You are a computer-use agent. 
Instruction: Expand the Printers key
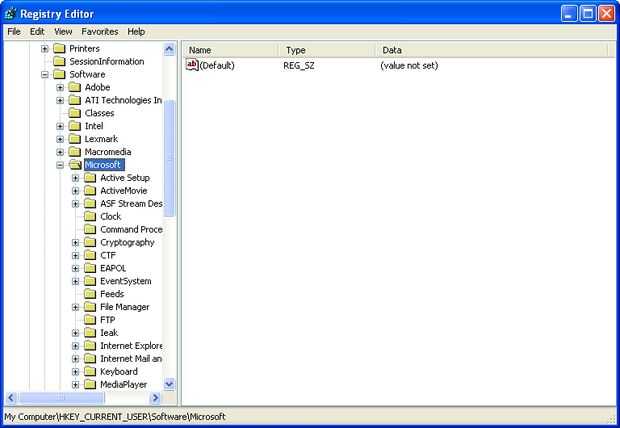click(45, 49)
